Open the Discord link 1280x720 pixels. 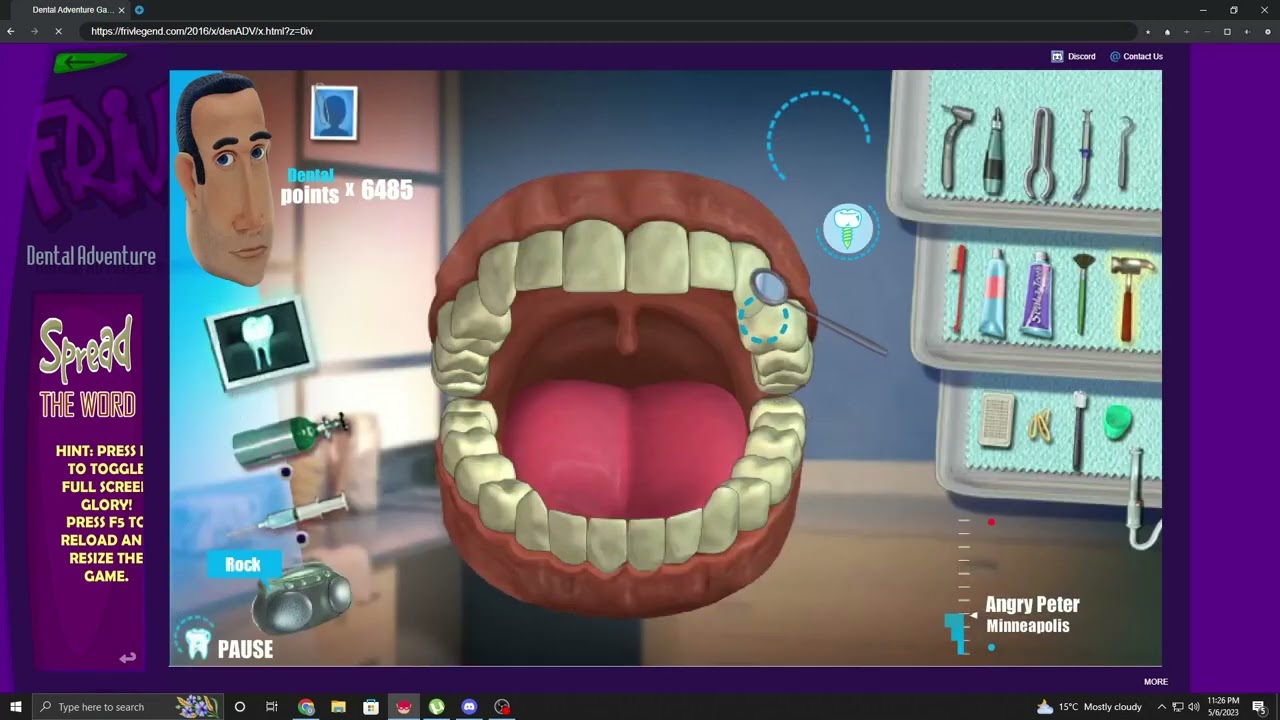click(1073, 57)
